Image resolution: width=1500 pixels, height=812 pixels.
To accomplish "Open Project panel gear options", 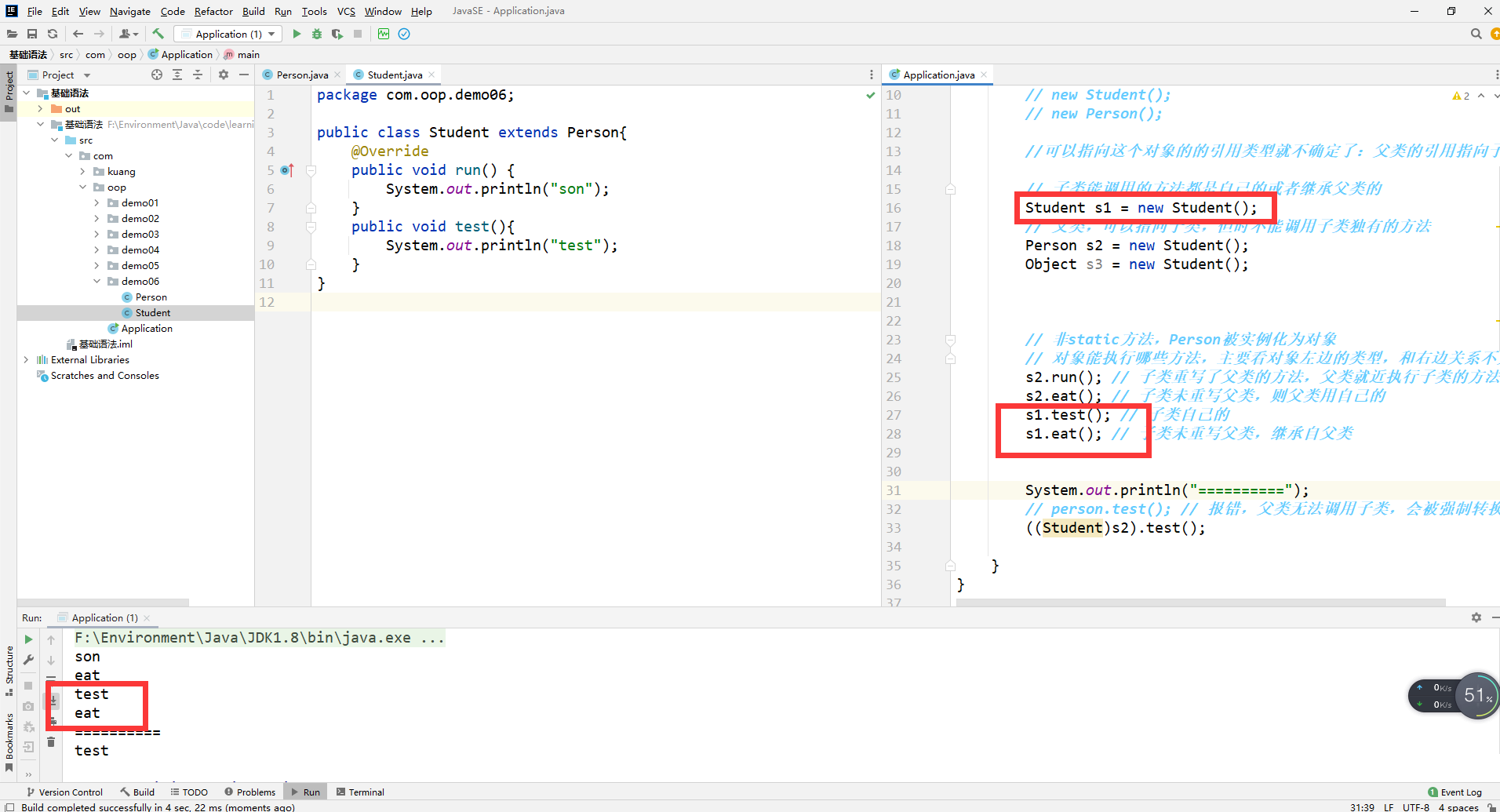I will tap(224, 75).
